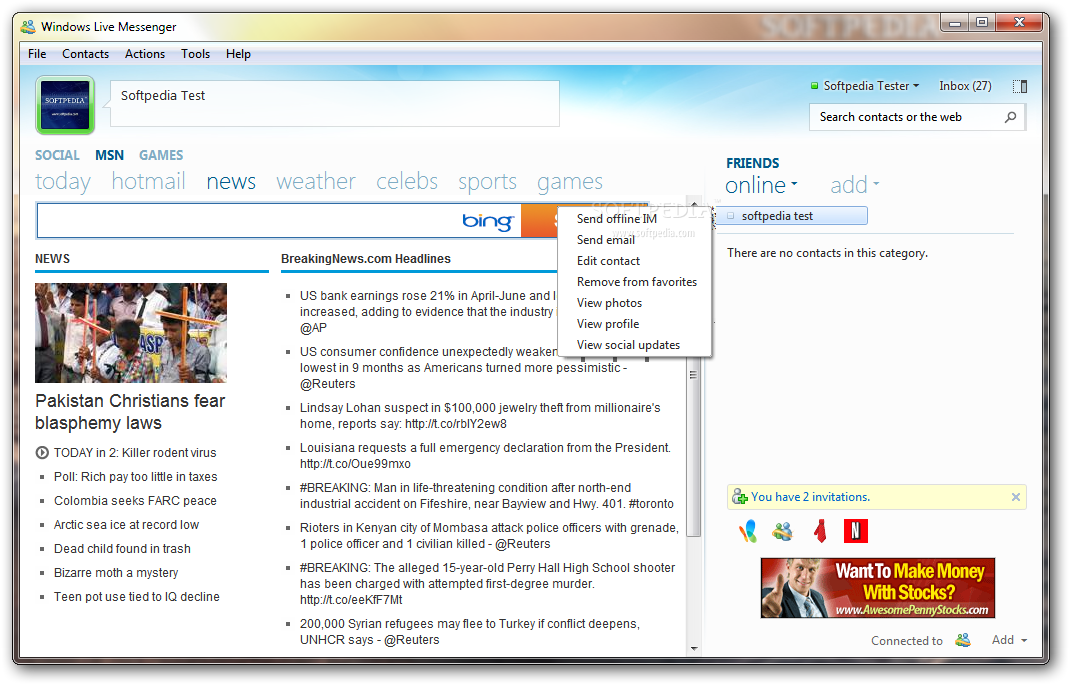Open the Want To Make Money stocks ad

[878, 587]
